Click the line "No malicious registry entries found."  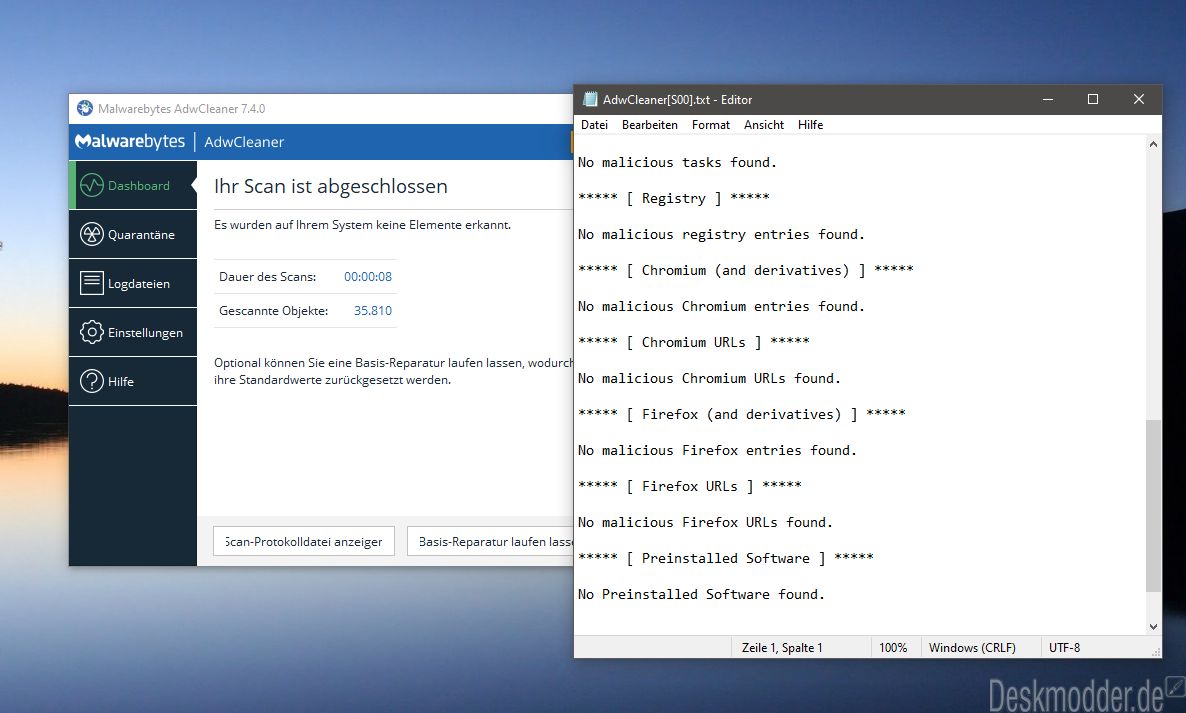click(x=721, y=234)
